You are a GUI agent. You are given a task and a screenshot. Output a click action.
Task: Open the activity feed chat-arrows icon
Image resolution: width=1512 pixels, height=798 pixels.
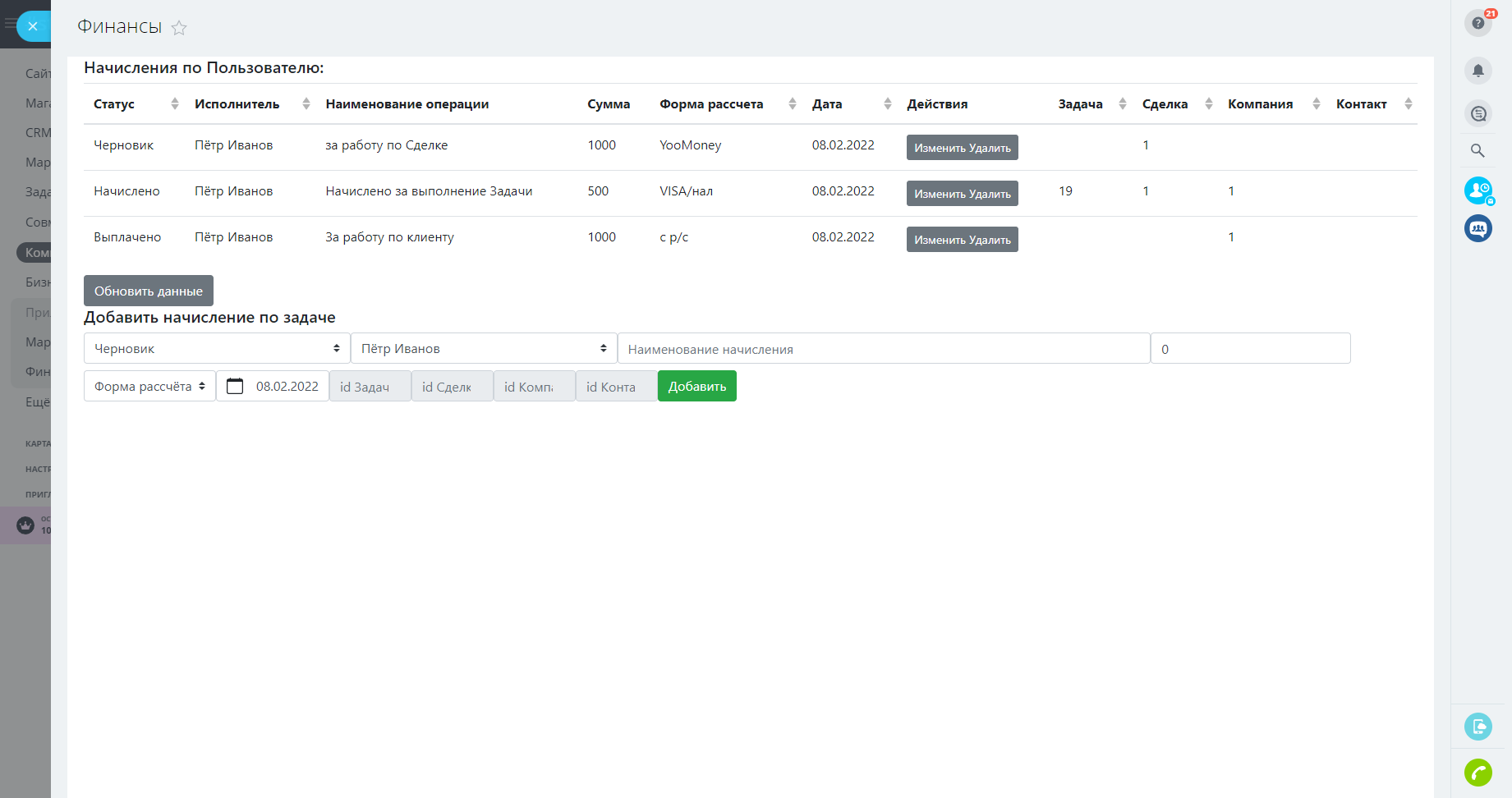1478,113
